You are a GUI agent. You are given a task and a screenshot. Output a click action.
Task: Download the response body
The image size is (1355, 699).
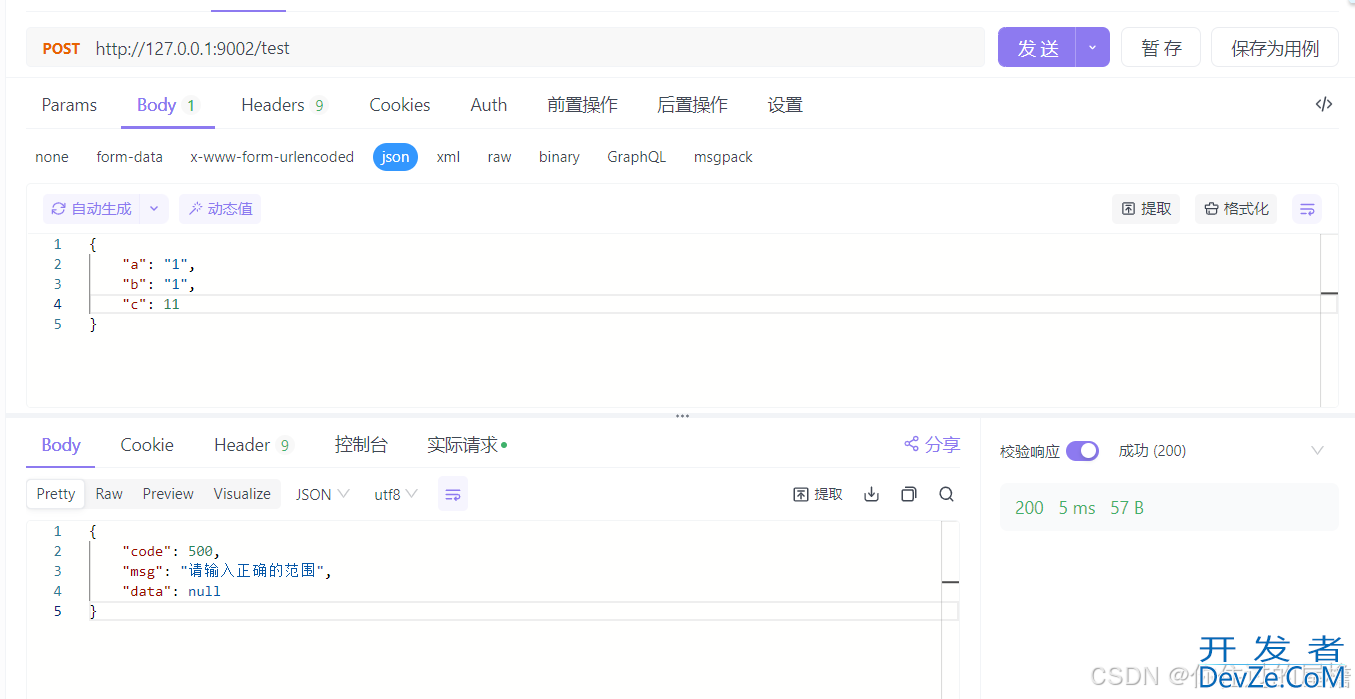pyautogui.click(x=871, y=494)
